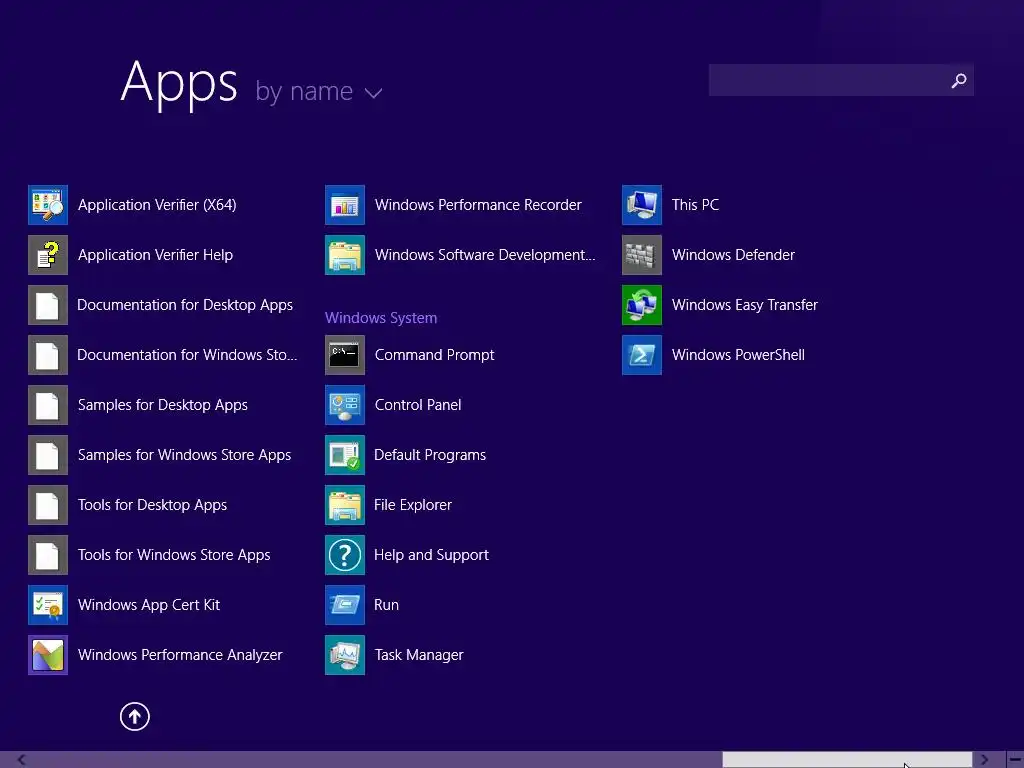The height and width of the screenshot is (768, 1024).
Task: Launch Windows App Cert Kit icon
Action: [48, 605]
